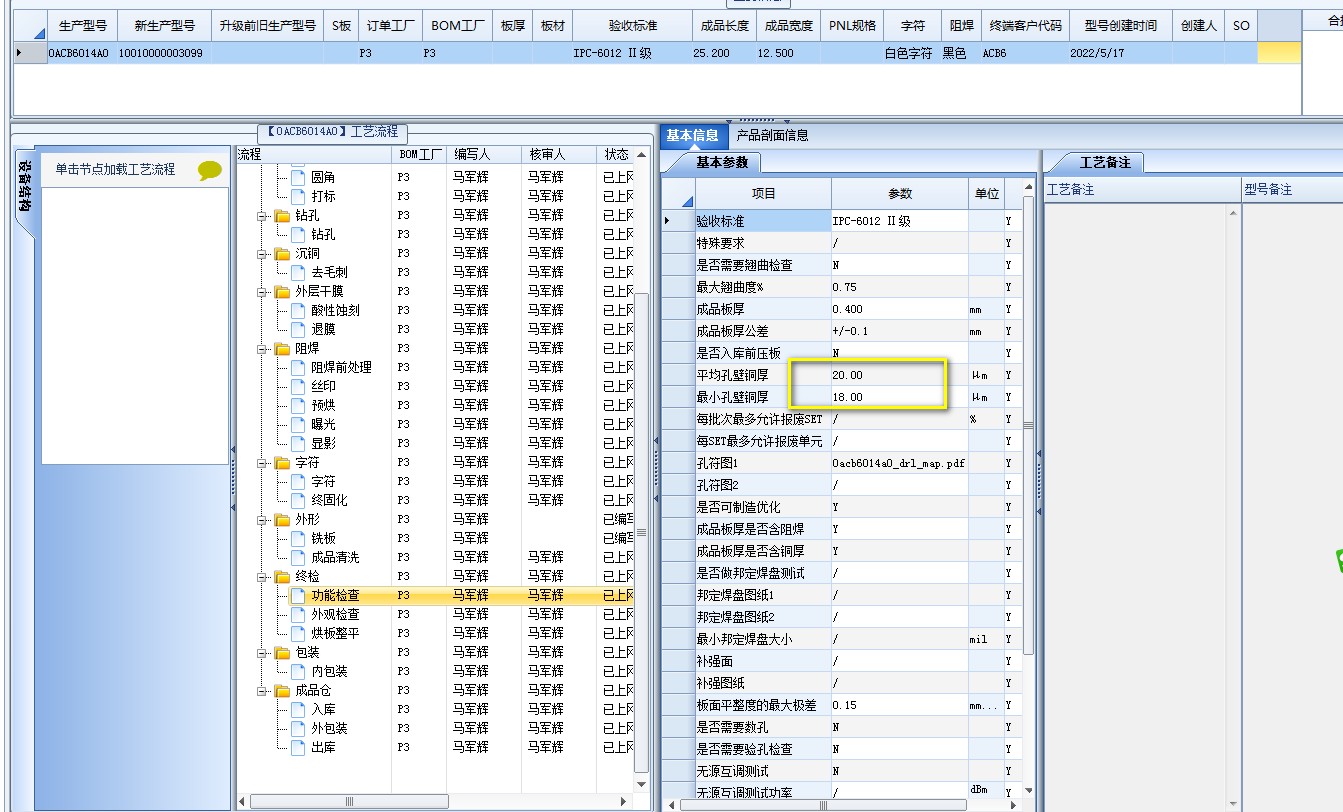Collapse the 外形 tree node
This screenshot has width=1343, height=812.
tap(263, 520)
